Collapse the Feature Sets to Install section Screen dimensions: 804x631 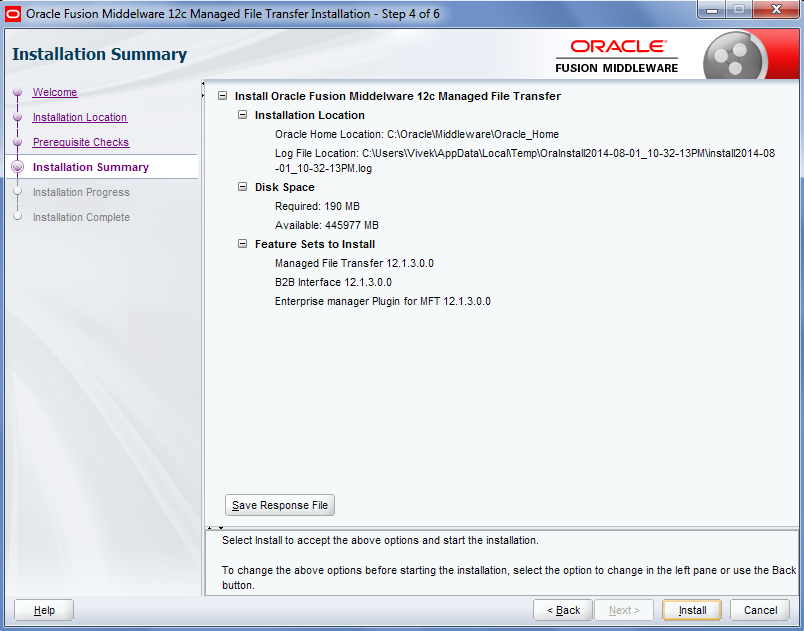[243, 244]
